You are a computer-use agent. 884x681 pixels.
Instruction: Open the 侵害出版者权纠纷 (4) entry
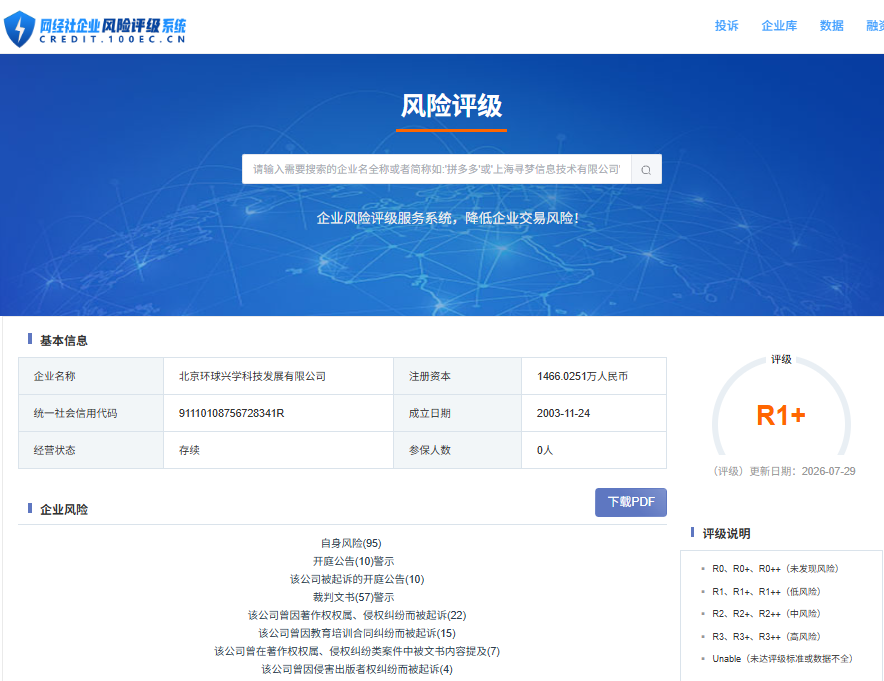coord(357,669)
